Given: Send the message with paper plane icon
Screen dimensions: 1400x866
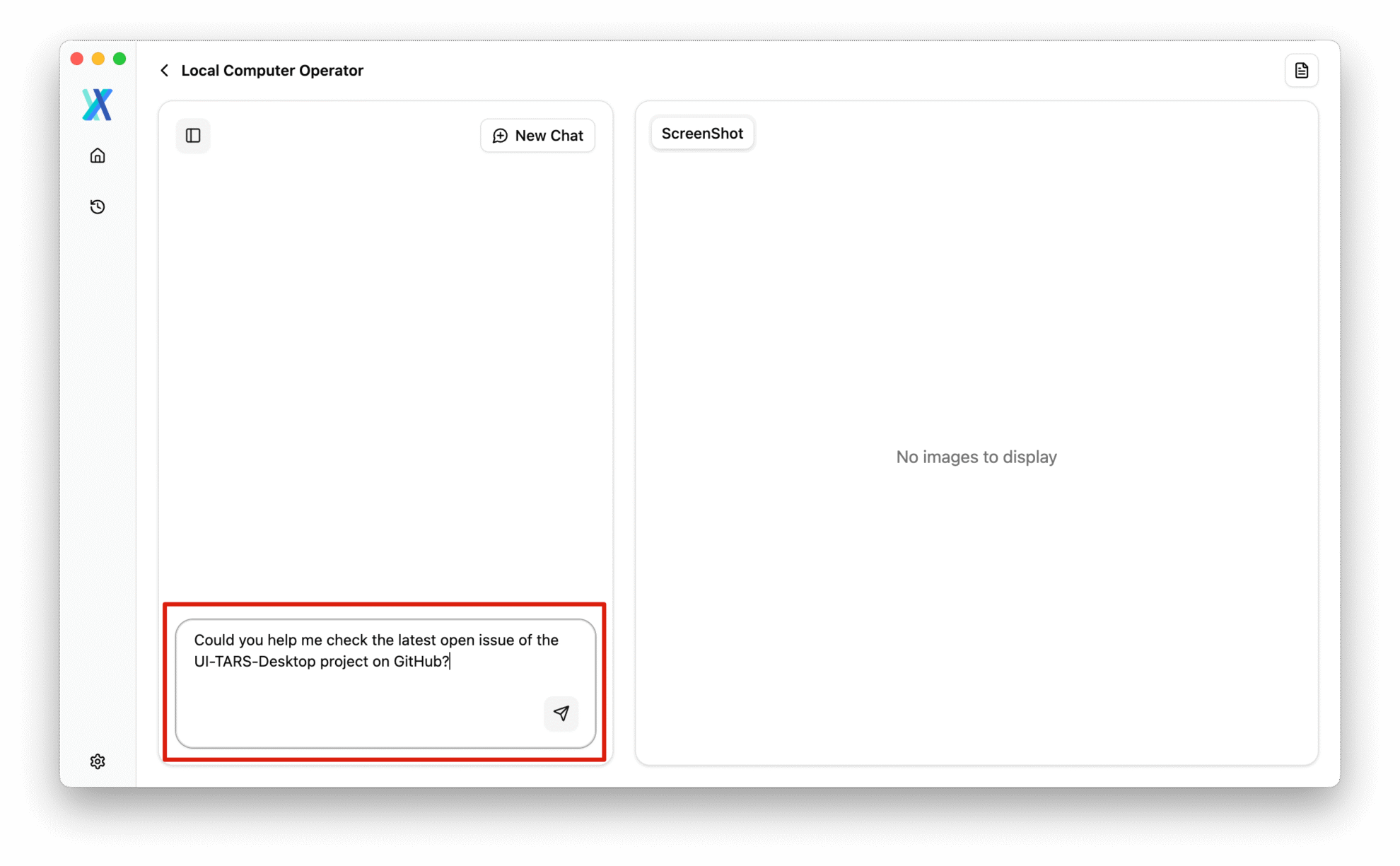Looking at the screenshot, I should coord(561,713).
